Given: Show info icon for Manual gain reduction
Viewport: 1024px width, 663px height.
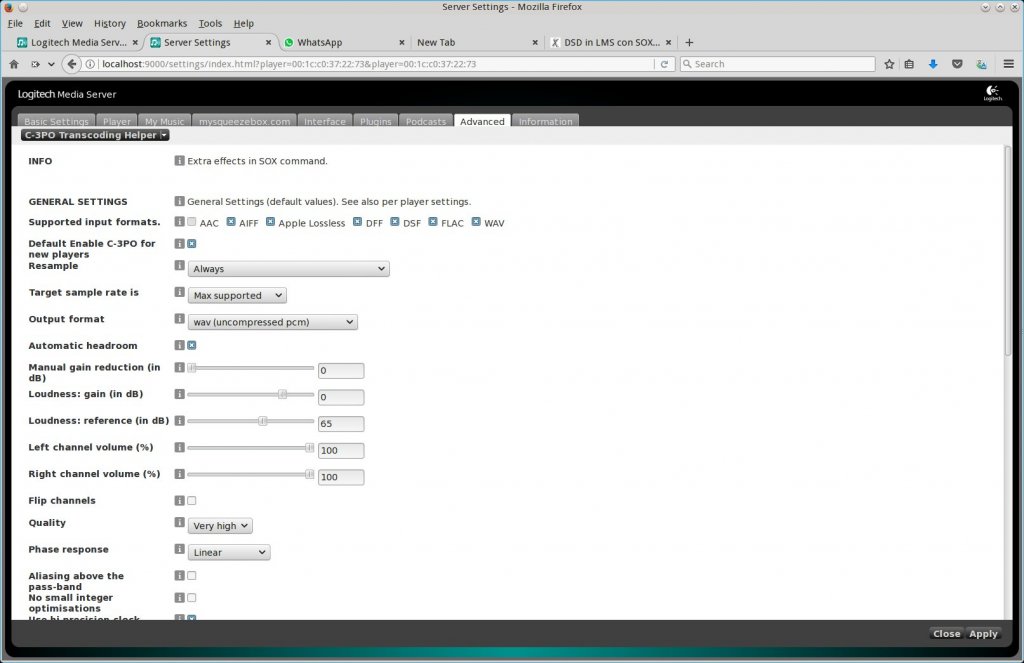Looking at the screenshot, I should pos(179,368).
